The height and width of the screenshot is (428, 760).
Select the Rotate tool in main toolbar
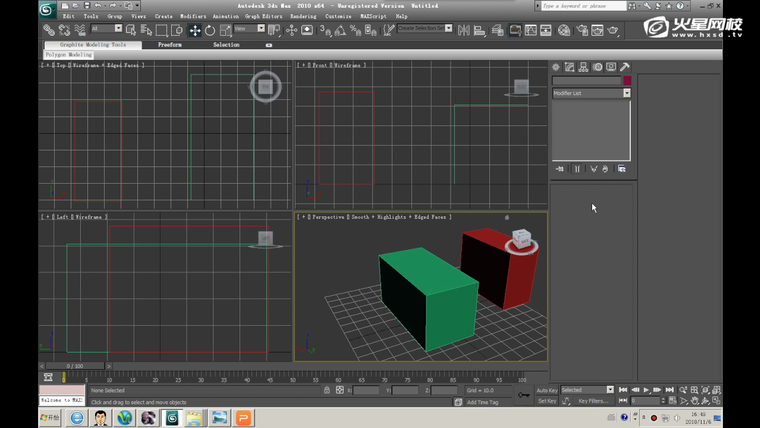tap(210, 30)
